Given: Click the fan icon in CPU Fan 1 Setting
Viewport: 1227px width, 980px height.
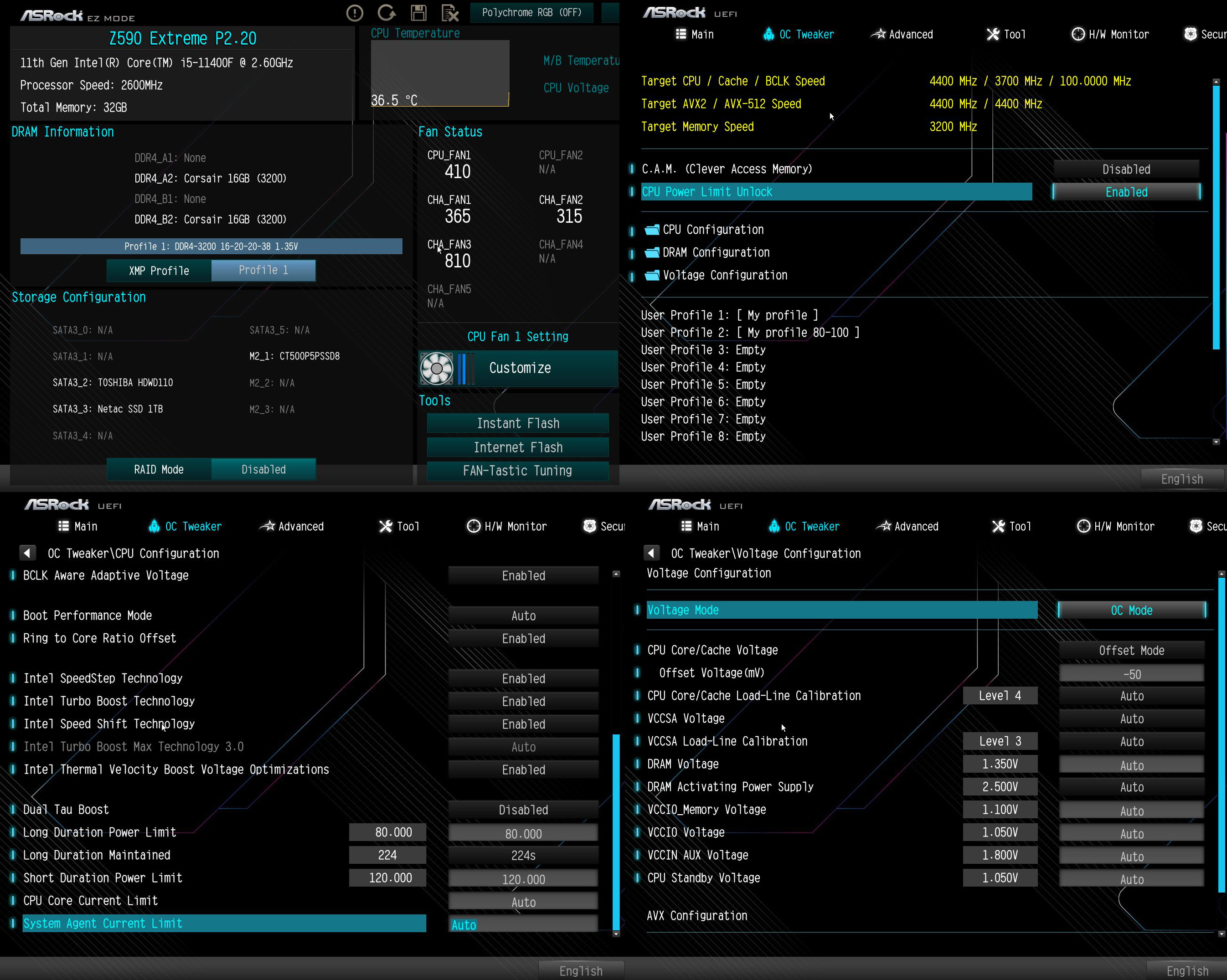Looking at the screenshot, I should [437, 368].
